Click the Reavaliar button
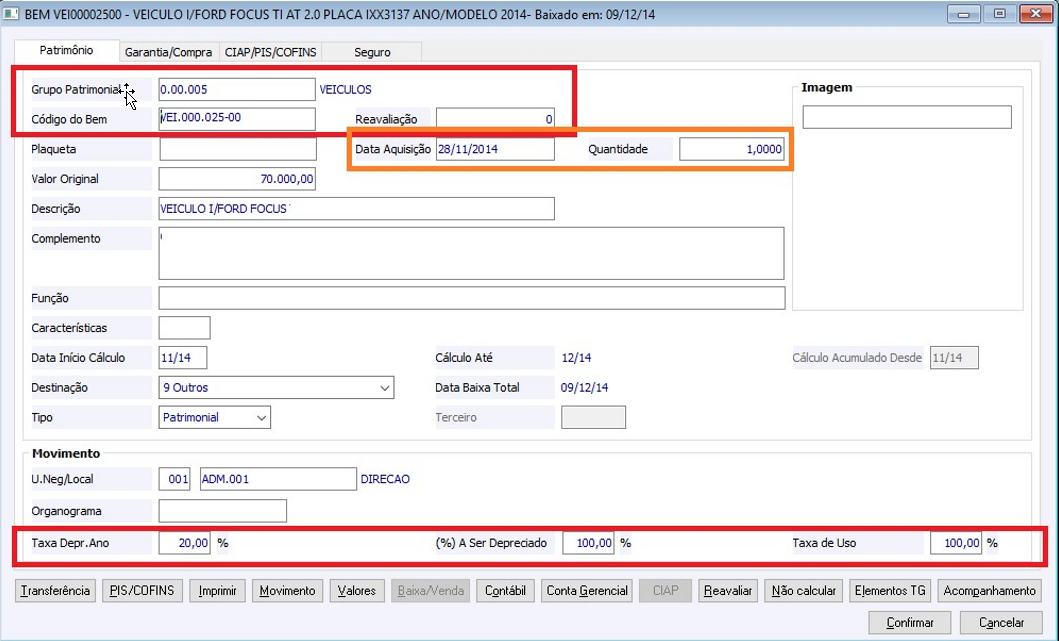The image size is (1059, 641). click(x=727, y=590)
